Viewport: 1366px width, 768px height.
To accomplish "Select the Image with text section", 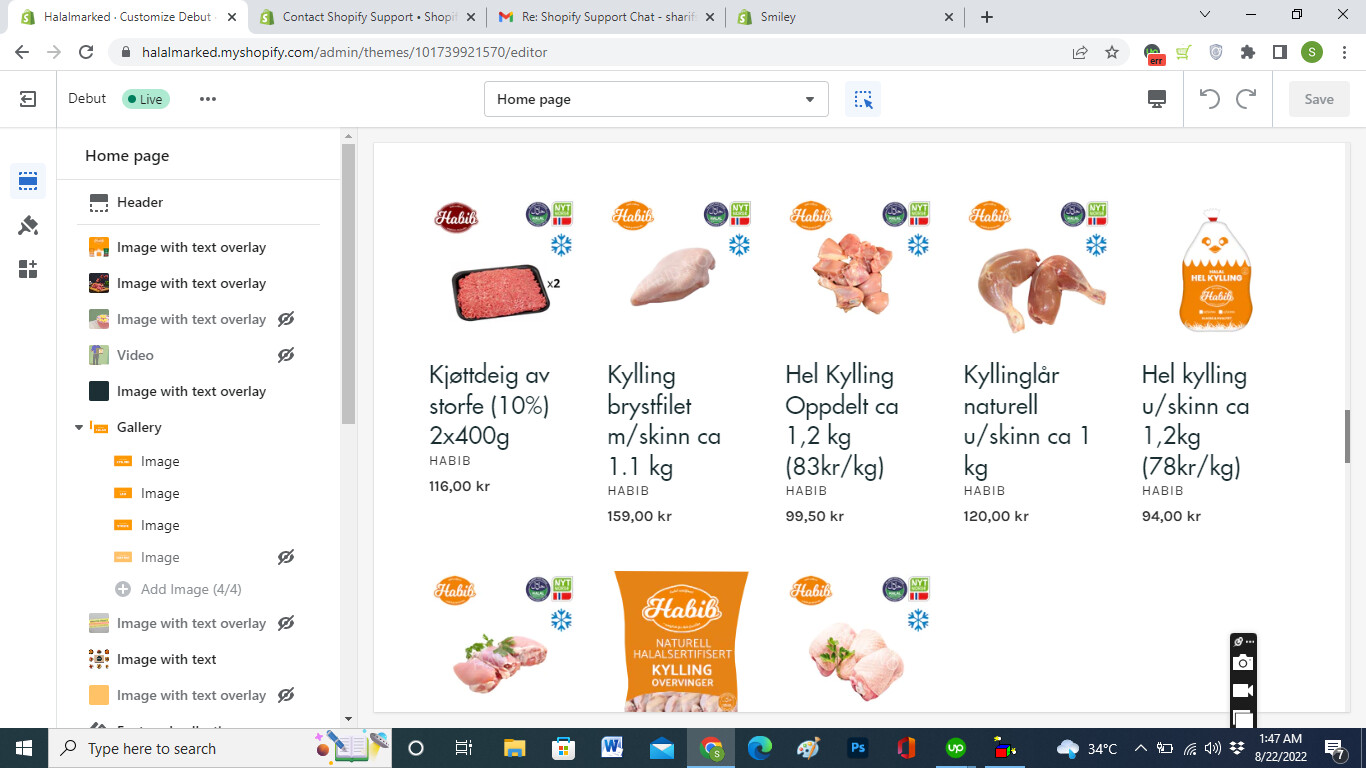I will [x=199, y=659].
